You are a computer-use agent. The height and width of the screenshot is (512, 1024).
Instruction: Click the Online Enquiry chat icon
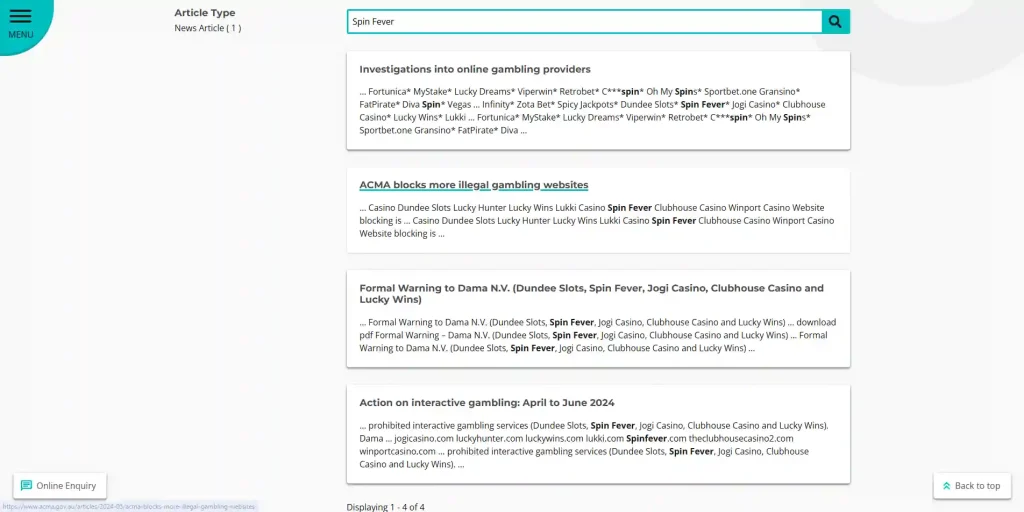tap(26, 486)
